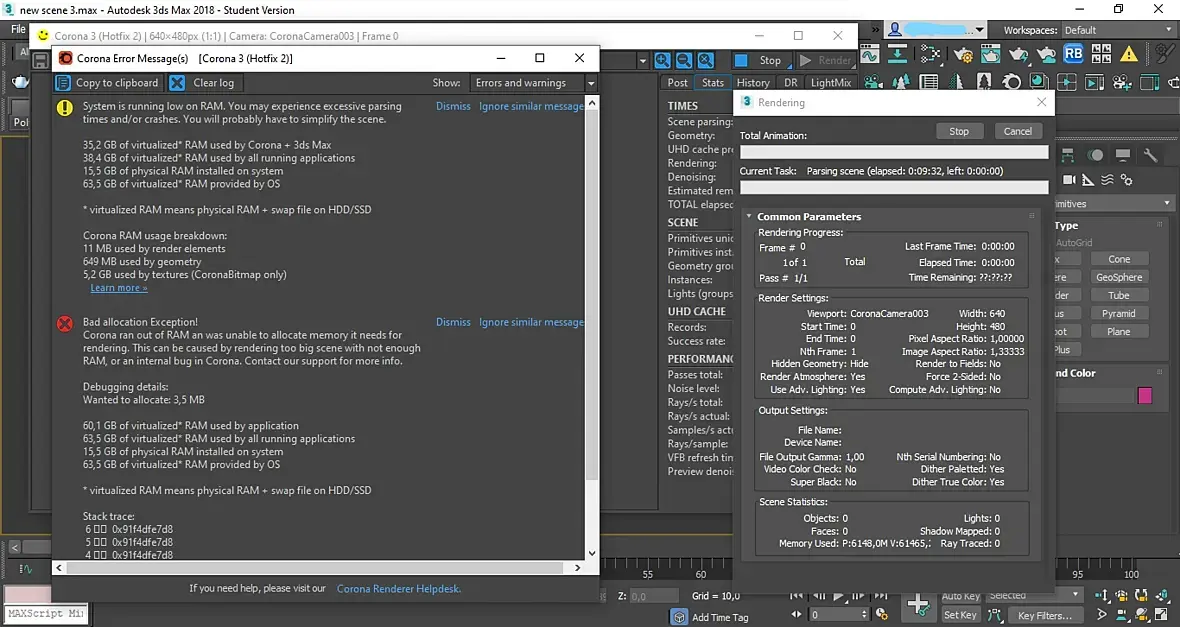Image resolution: width=1180 pixels, height=627 pixels.
Task: Click the Current Task progress bar
Action: [894, 187]
